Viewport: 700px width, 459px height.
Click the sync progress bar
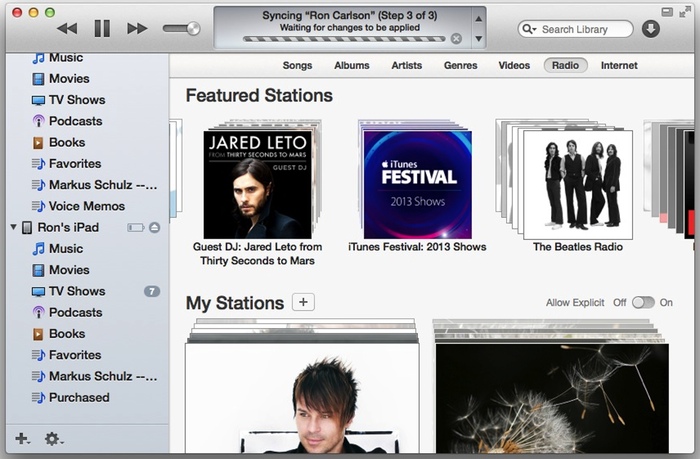coord(344,39)
